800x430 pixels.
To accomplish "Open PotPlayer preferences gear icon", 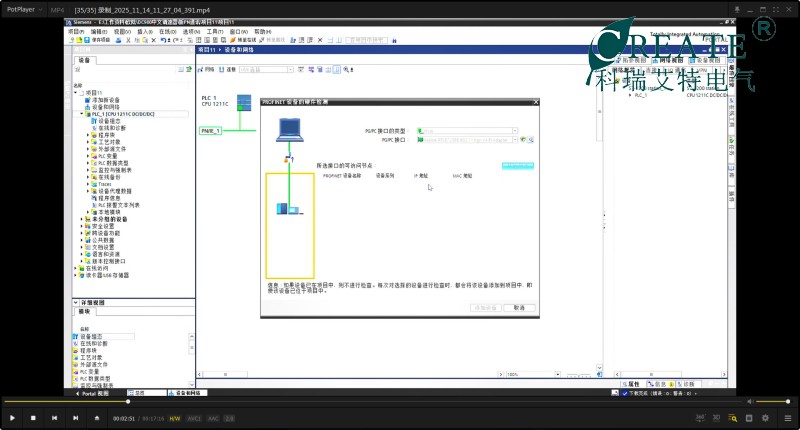I will click(x=765, y=418).
